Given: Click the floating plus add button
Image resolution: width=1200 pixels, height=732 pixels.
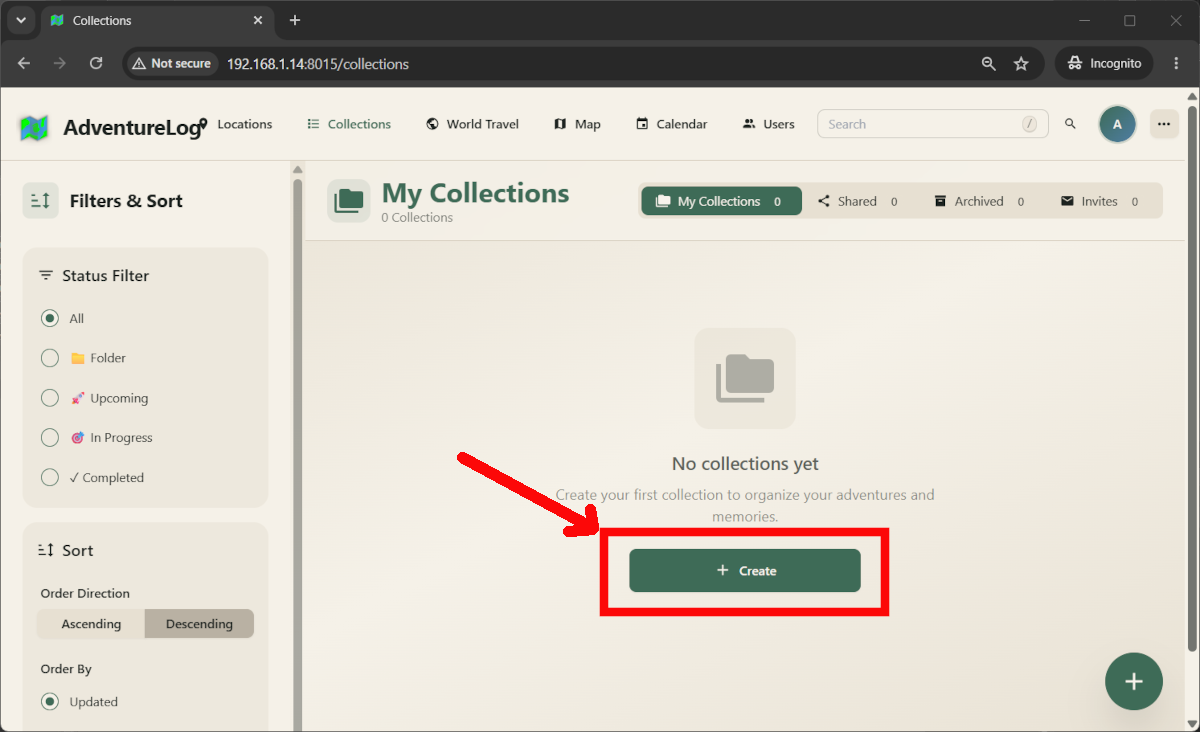Looking at the screenshot, I should click(1133, 681).
